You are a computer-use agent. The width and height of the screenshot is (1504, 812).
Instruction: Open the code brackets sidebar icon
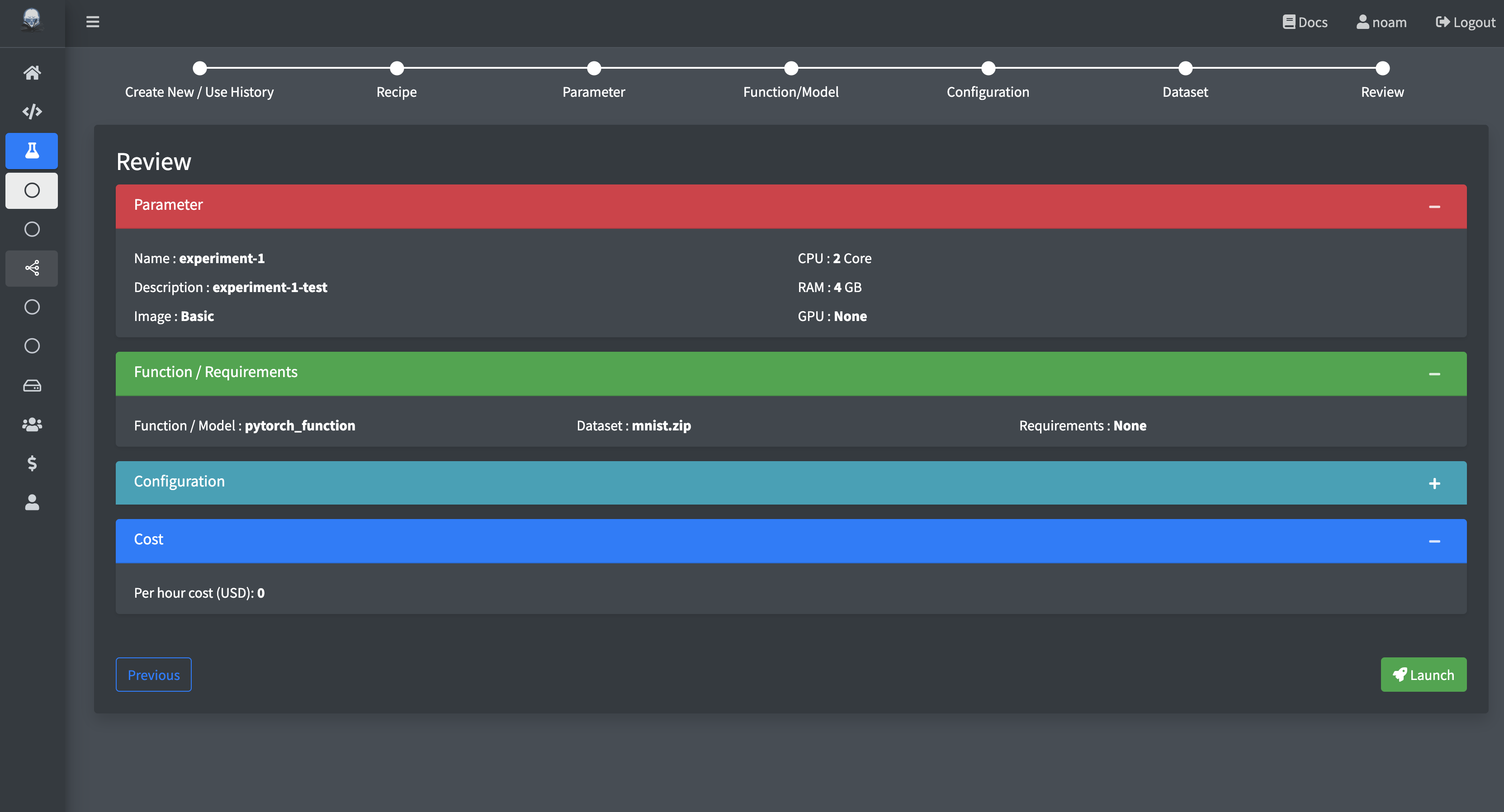[x=32, y=112]
